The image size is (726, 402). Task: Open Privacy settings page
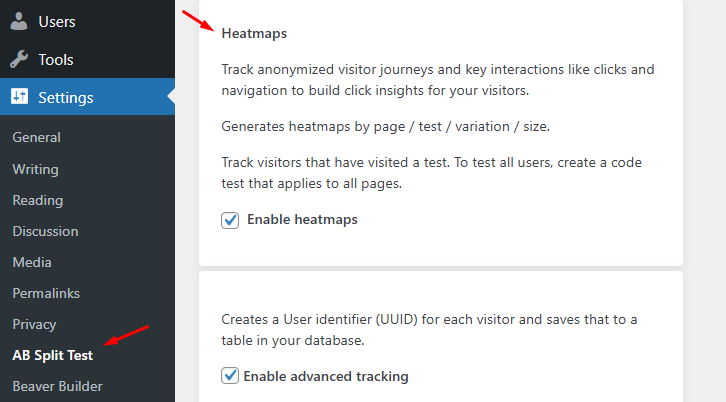coord(34,324)
